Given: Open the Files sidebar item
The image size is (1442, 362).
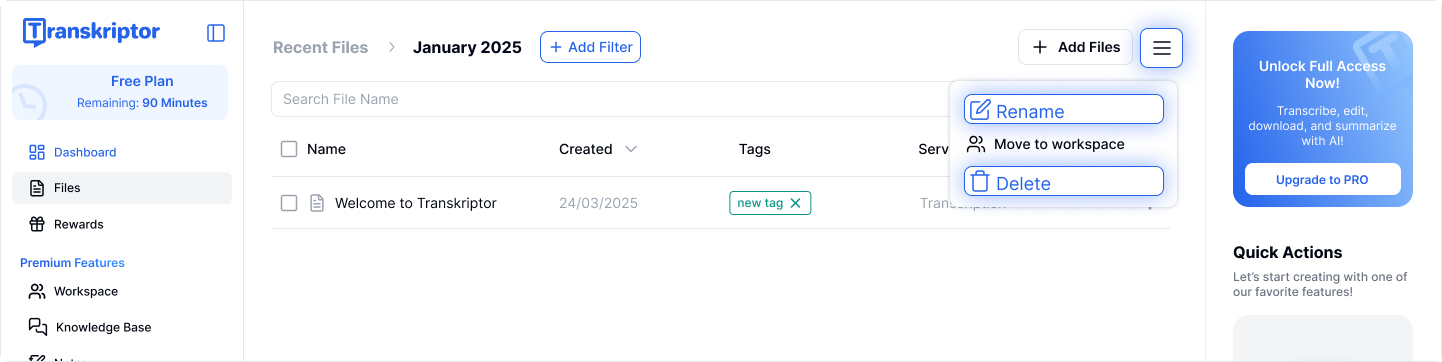Looking at the screenshot, I should click(122, 188).
